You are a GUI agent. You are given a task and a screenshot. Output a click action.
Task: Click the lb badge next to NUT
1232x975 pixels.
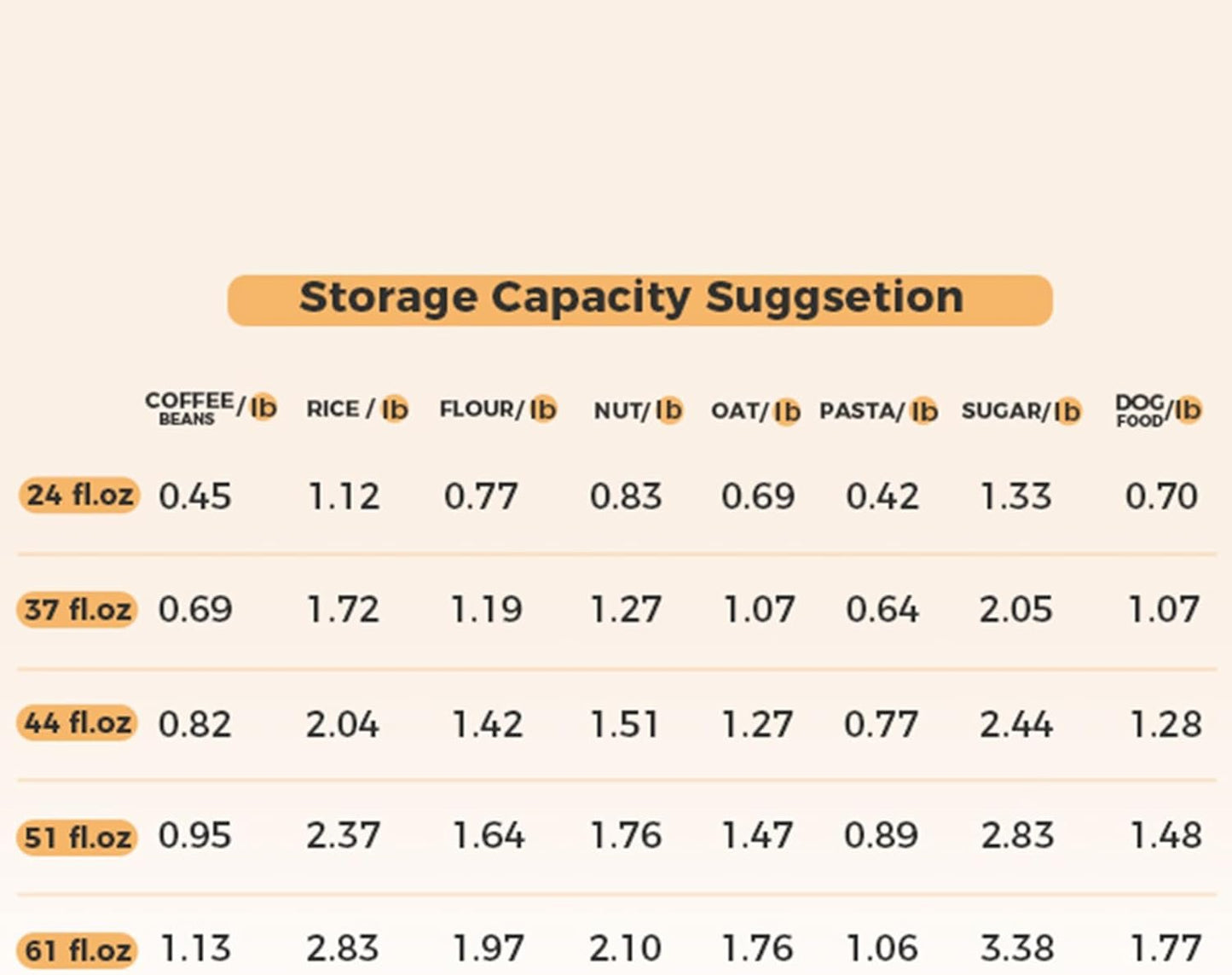(x=669, y=410)
